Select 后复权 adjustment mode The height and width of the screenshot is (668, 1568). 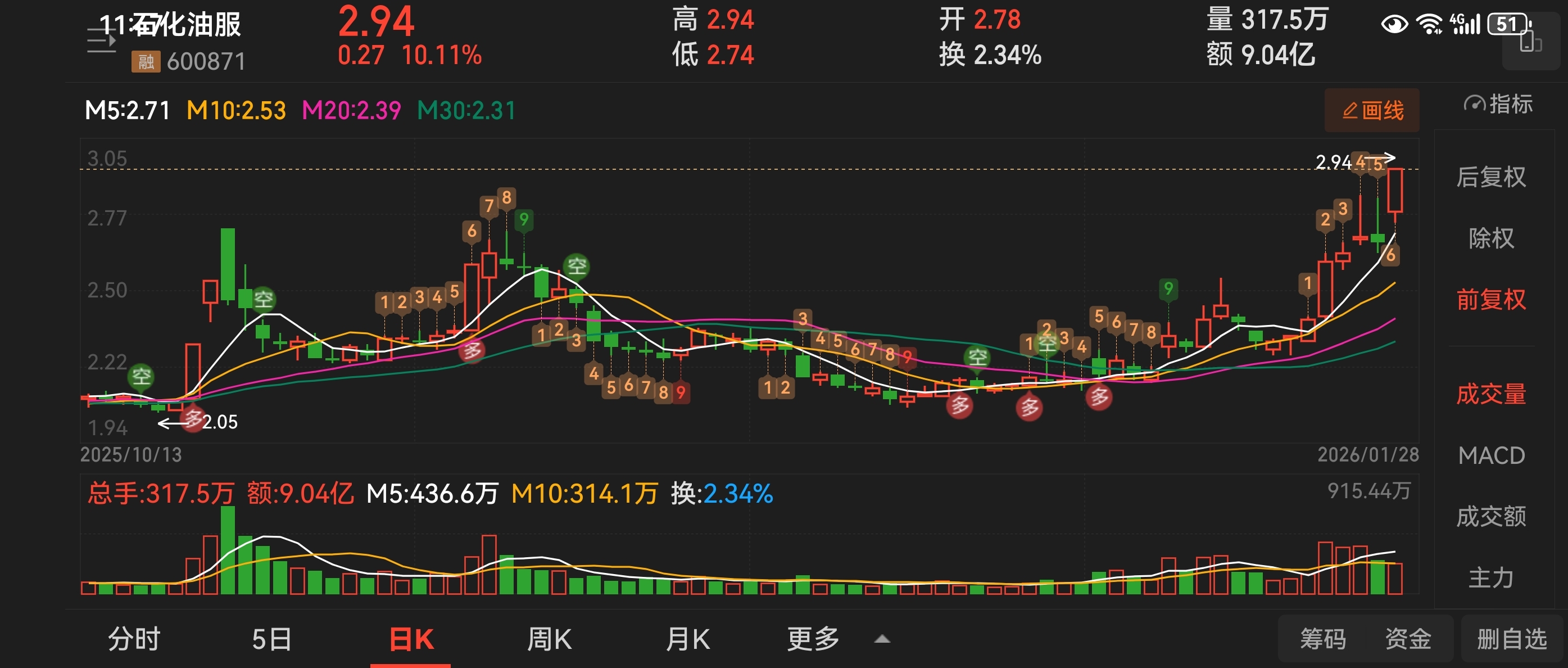click(1490, 177)
